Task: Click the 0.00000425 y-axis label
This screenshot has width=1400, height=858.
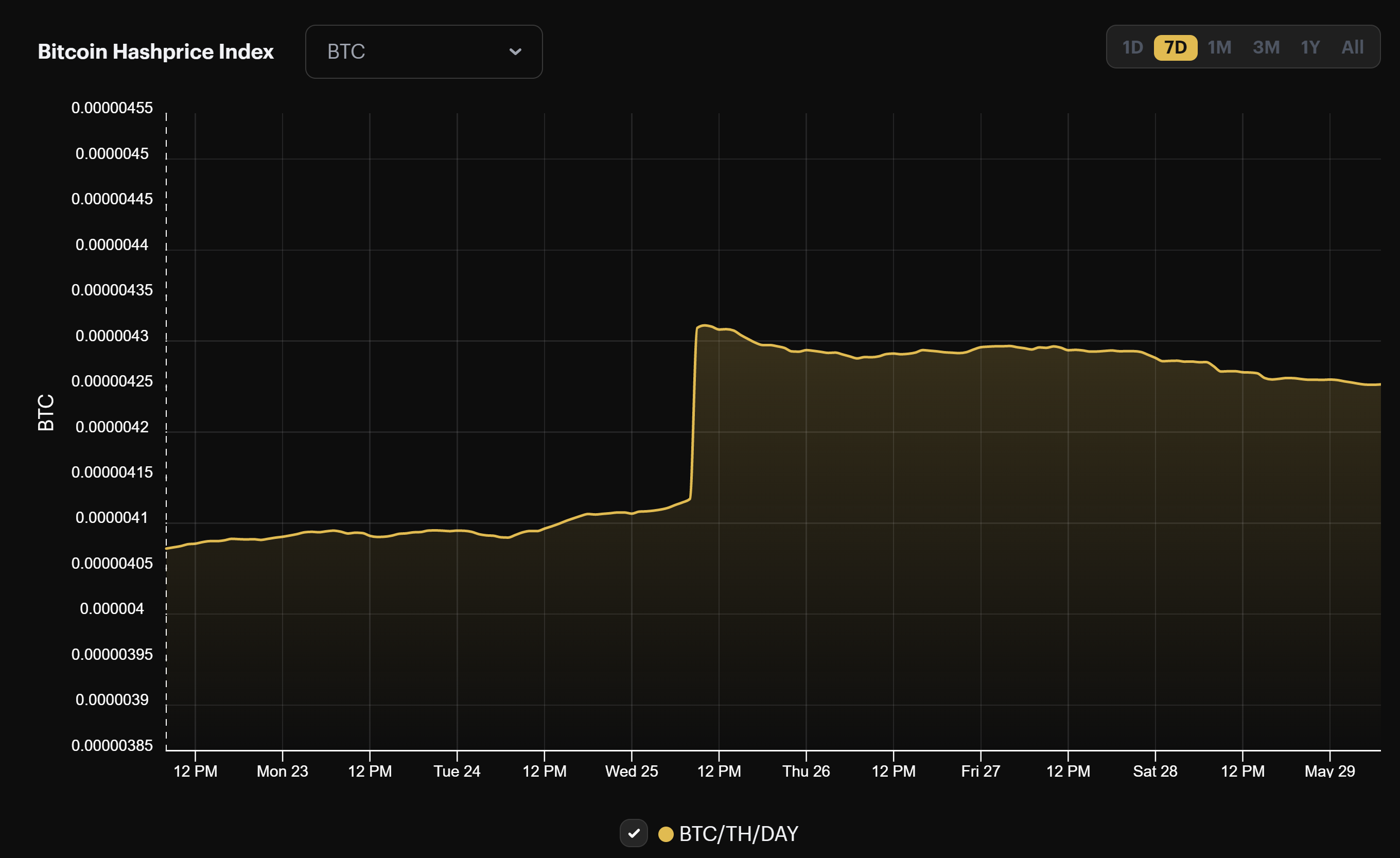Action: 112,381
